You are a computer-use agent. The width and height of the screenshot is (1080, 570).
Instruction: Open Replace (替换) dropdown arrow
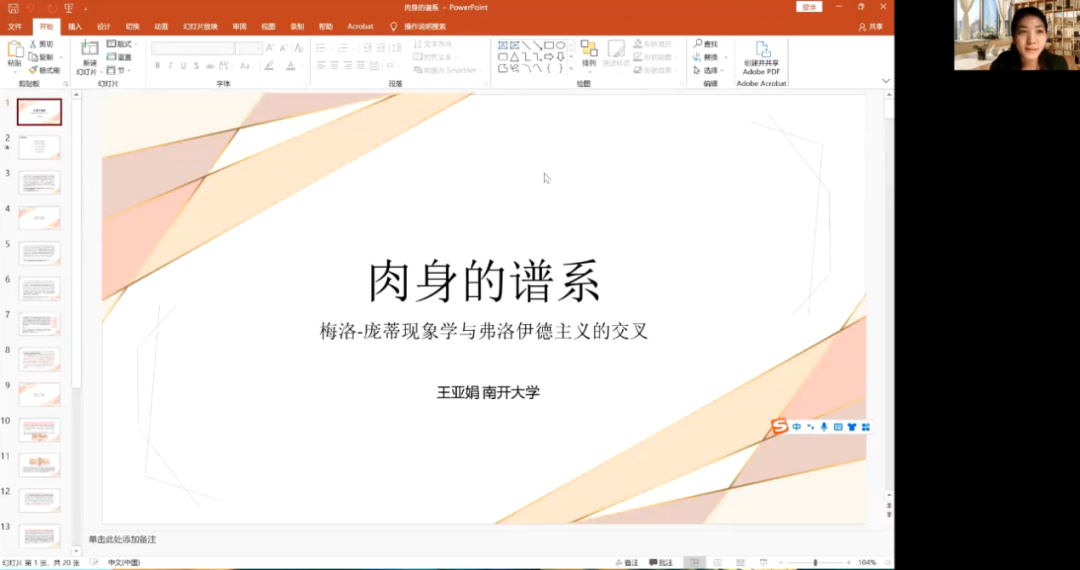point(725,57)
